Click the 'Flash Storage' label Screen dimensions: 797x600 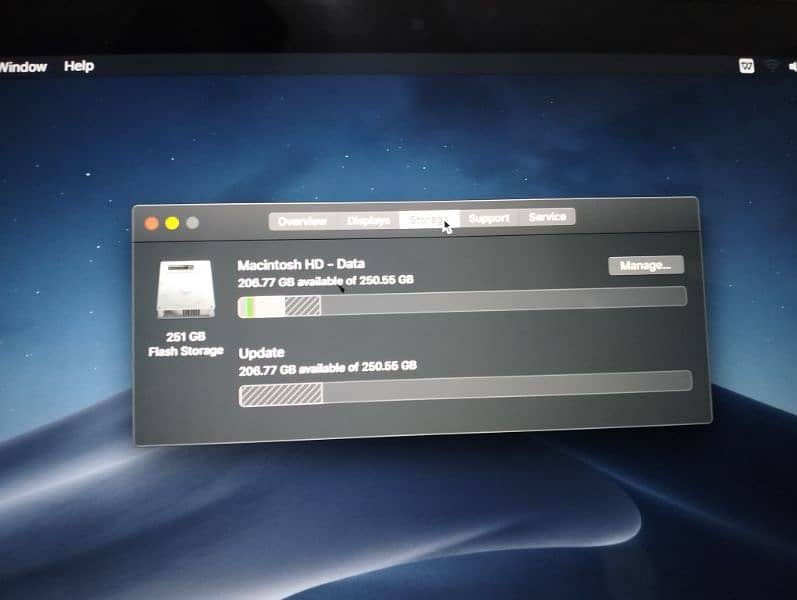(x=186, y=351)
